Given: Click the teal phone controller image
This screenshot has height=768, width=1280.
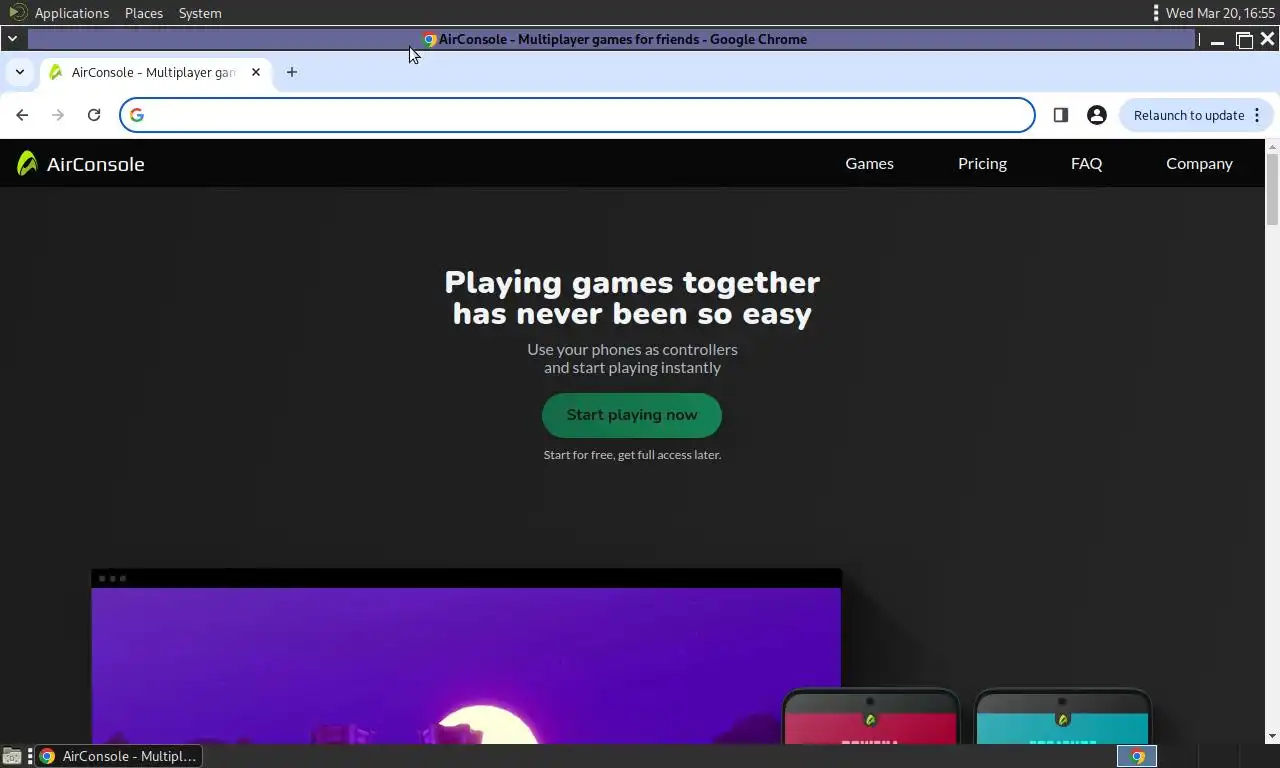Looking at the screenshot, I should click(x=1063, y=718).
